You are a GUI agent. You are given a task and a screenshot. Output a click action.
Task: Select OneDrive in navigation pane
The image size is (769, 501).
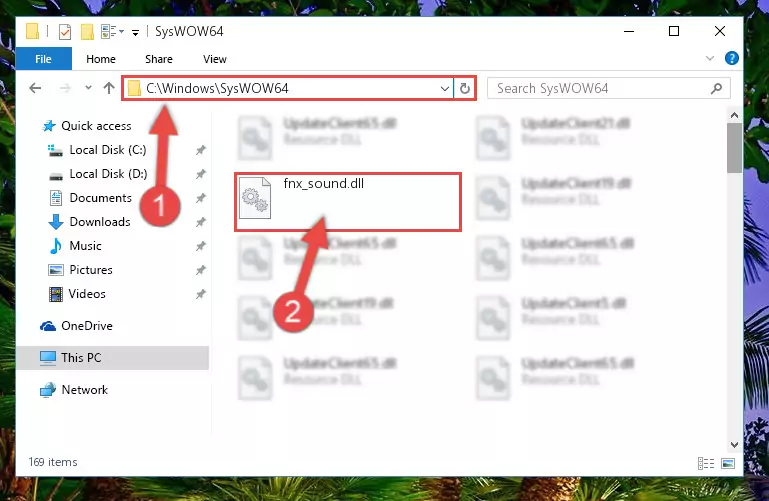[87, 326]
